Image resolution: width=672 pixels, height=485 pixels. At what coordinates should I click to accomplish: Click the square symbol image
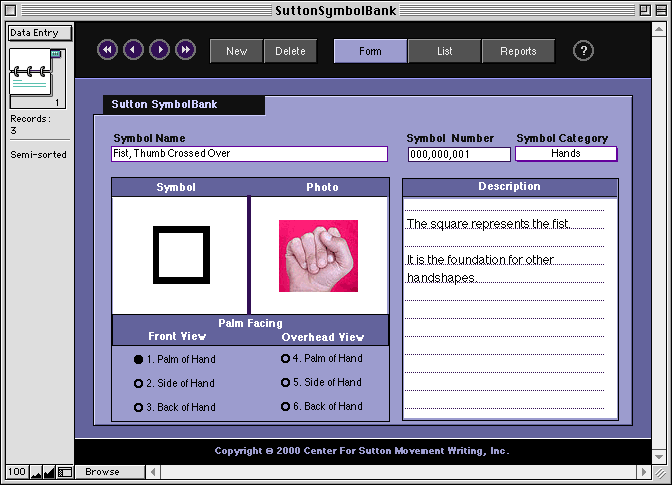(181, 255)
